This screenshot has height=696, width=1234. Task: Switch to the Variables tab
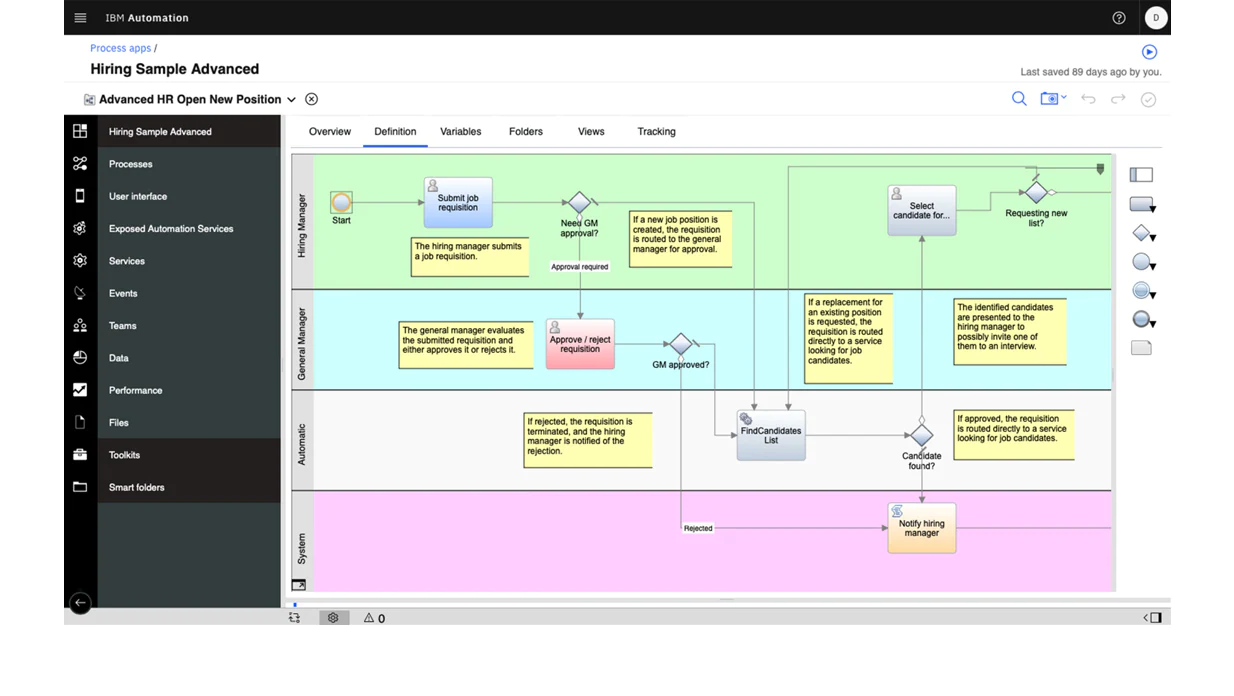point(460,131)
